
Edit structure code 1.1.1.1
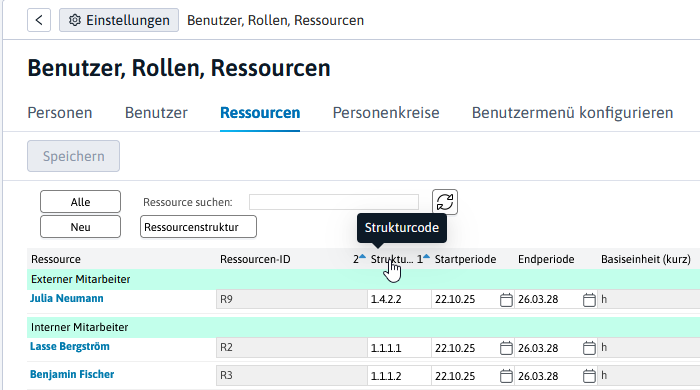tap(400, 348)
